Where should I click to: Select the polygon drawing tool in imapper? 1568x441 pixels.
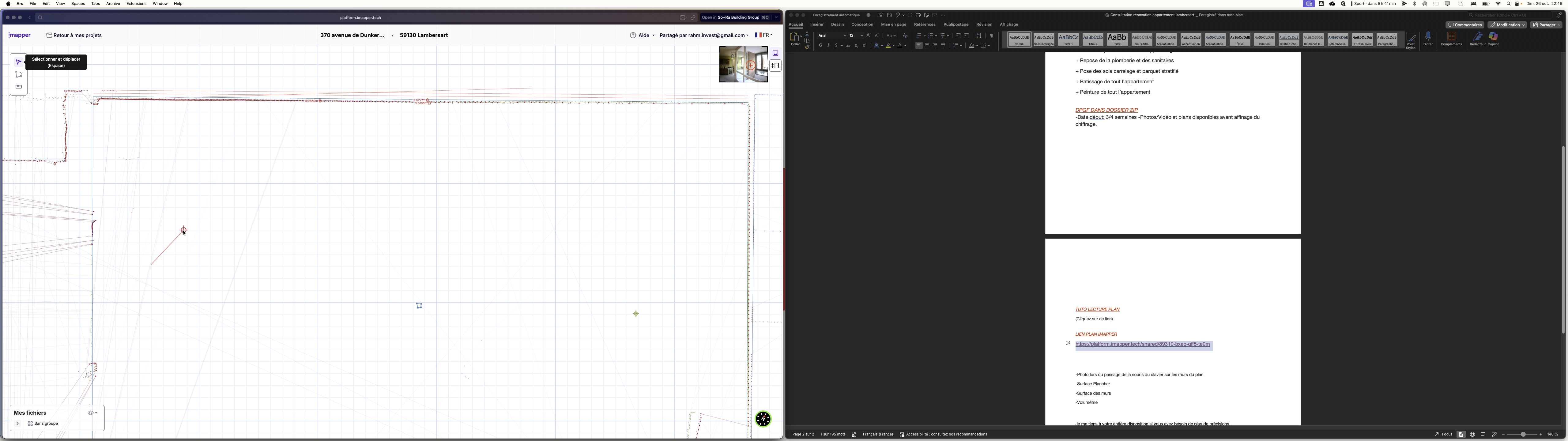click(19, 74)
